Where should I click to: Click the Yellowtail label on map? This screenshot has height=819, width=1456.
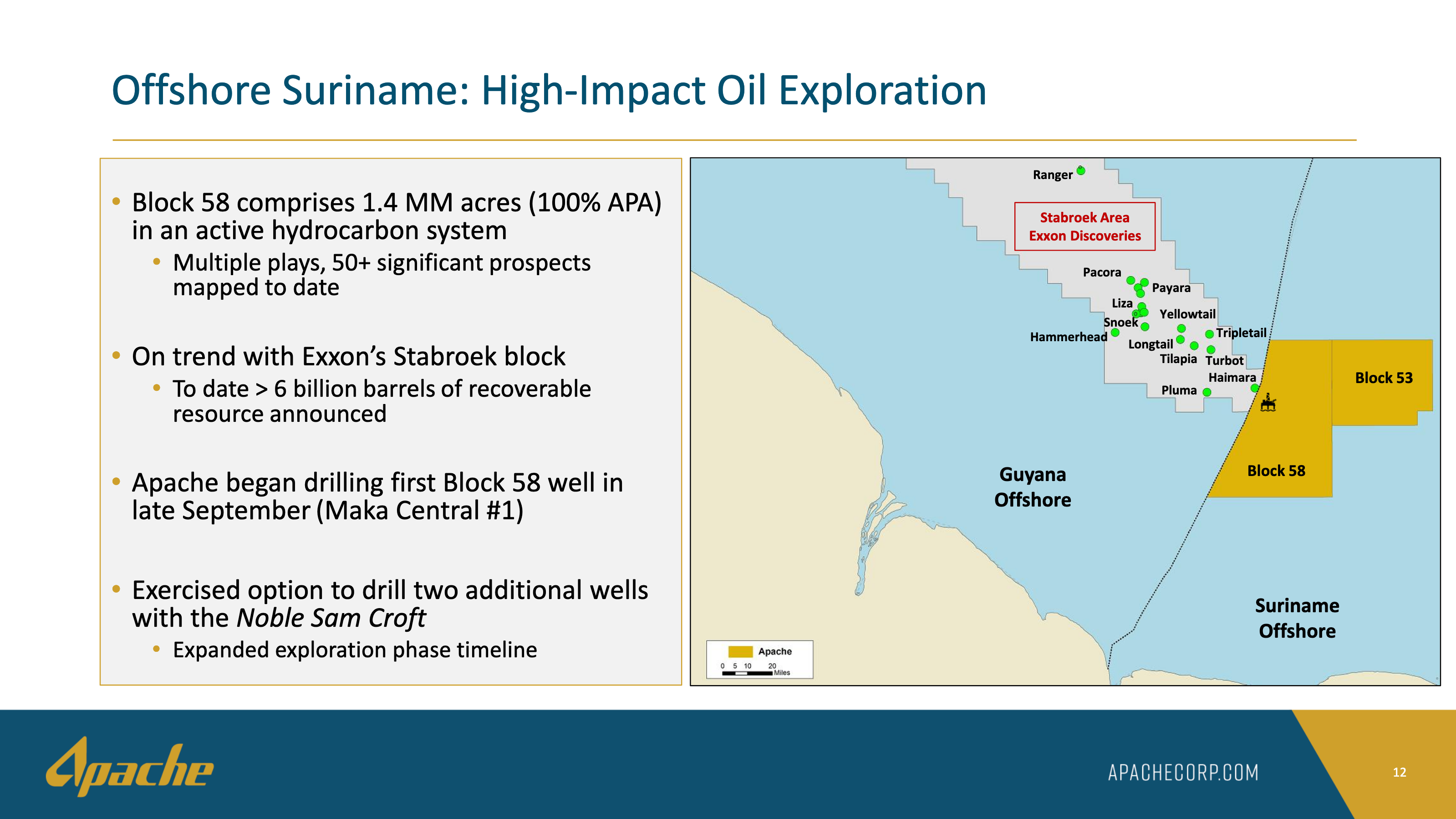pos(1187,314)
